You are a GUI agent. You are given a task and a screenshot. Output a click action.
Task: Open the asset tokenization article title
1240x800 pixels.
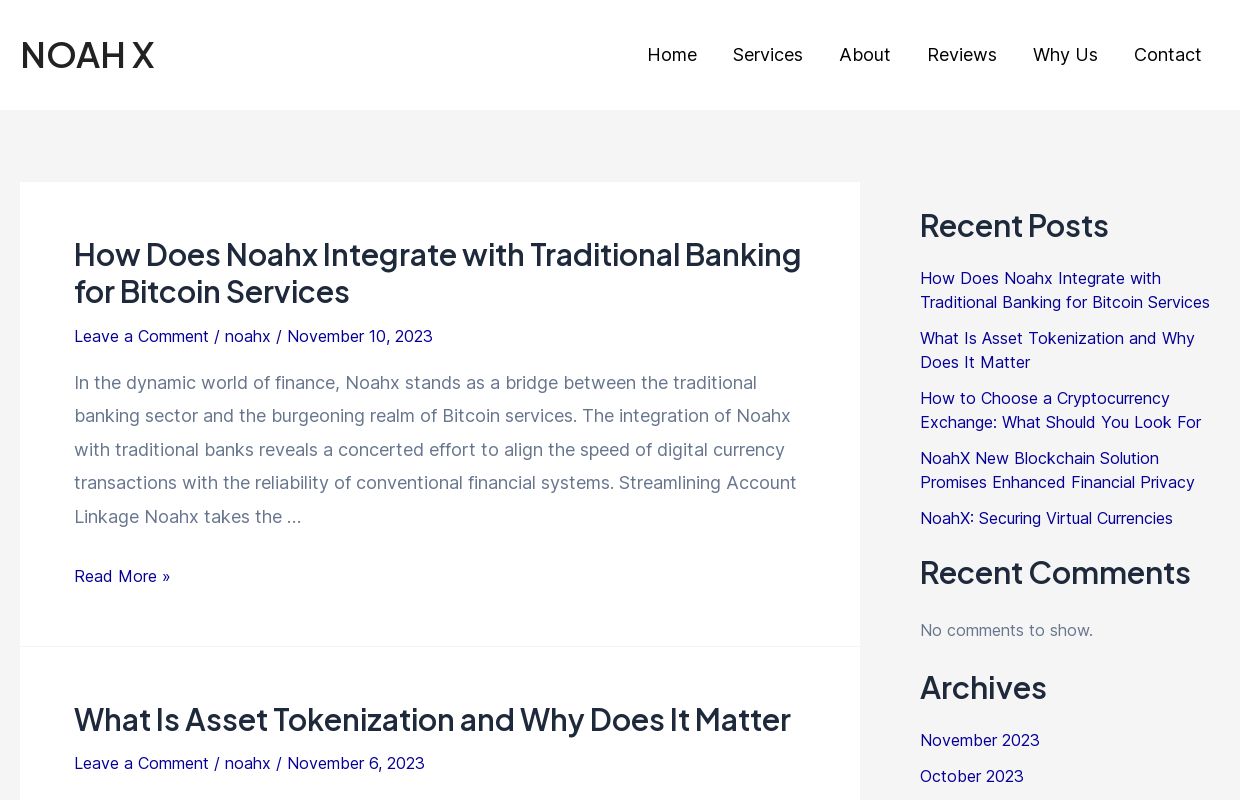pyautogui.click(x=432, y=719)
